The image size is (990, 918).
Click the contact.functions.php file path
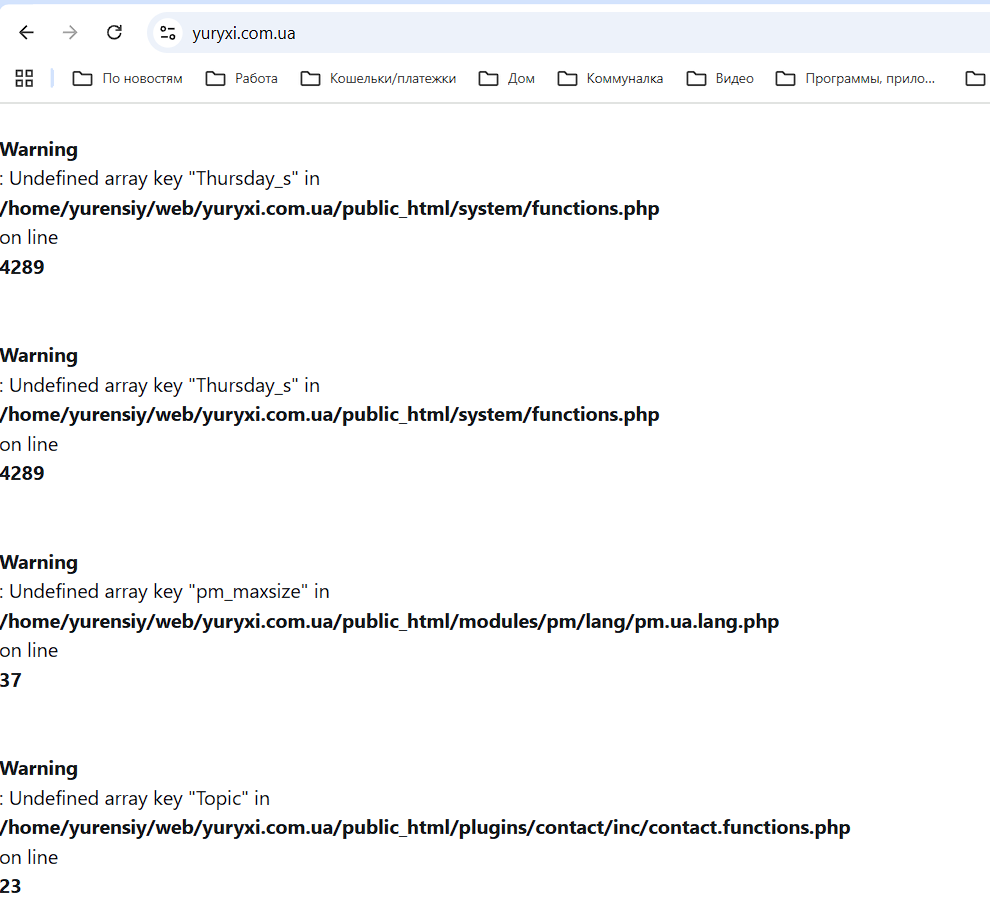(425, 828)
